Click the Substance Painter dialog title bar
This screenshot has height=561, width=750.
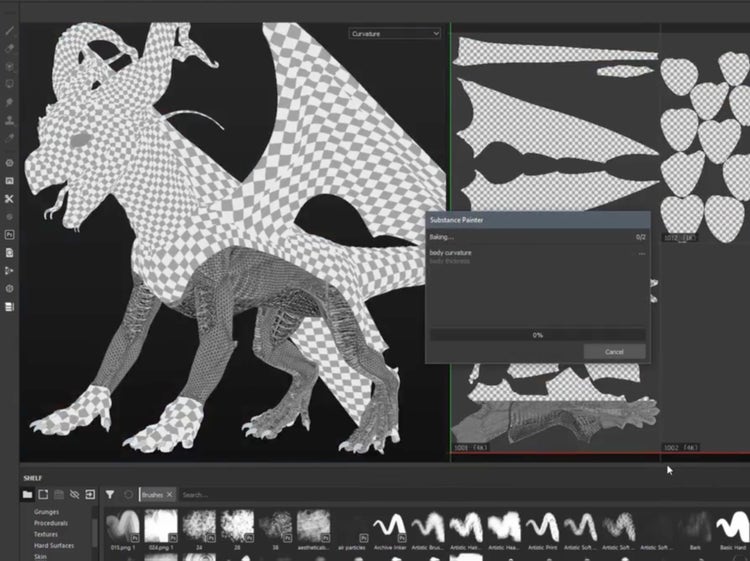(538, 220)
